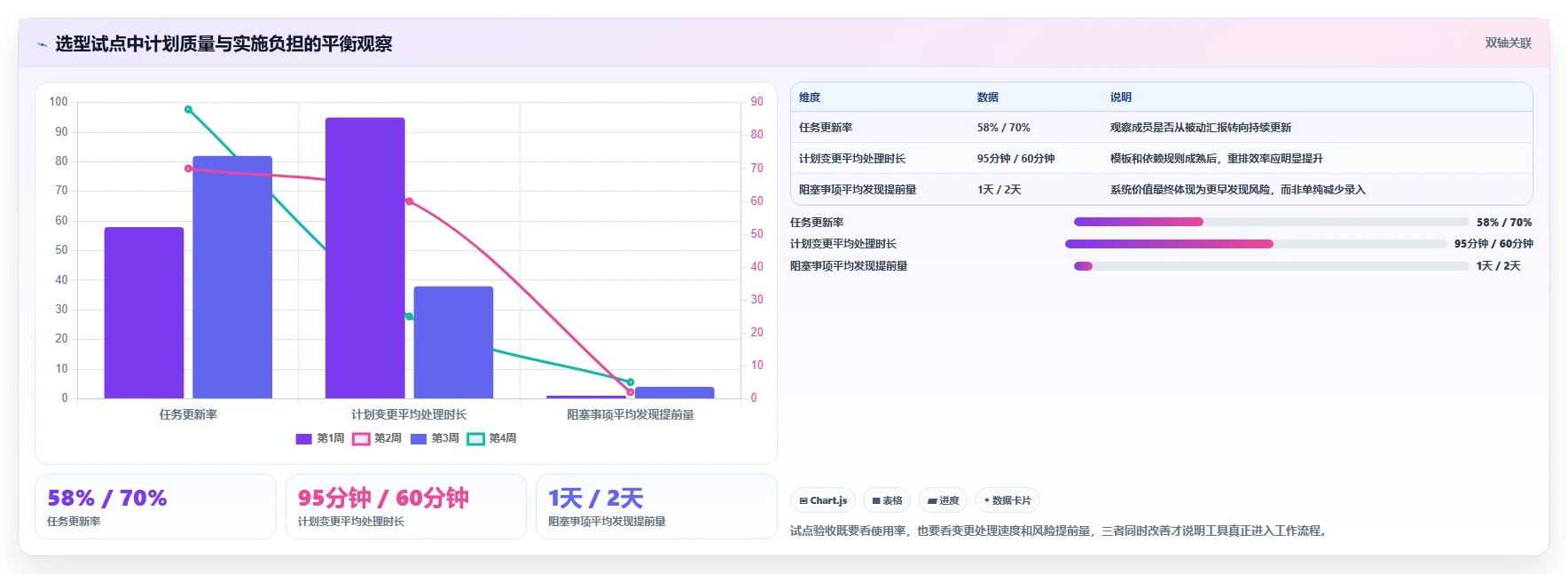Click the 阻塞事项平均发现提前量 table row label

(x=858, y=190)
